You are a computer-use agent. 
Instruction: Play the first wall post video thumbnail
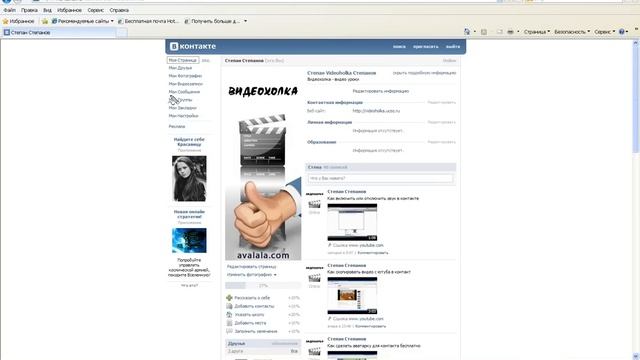(x=352, y=222)
